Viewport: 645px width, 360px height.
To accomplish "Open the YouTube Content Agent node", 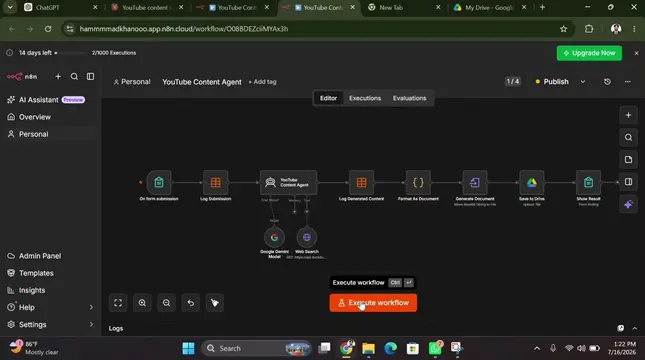I will (288, 182).
